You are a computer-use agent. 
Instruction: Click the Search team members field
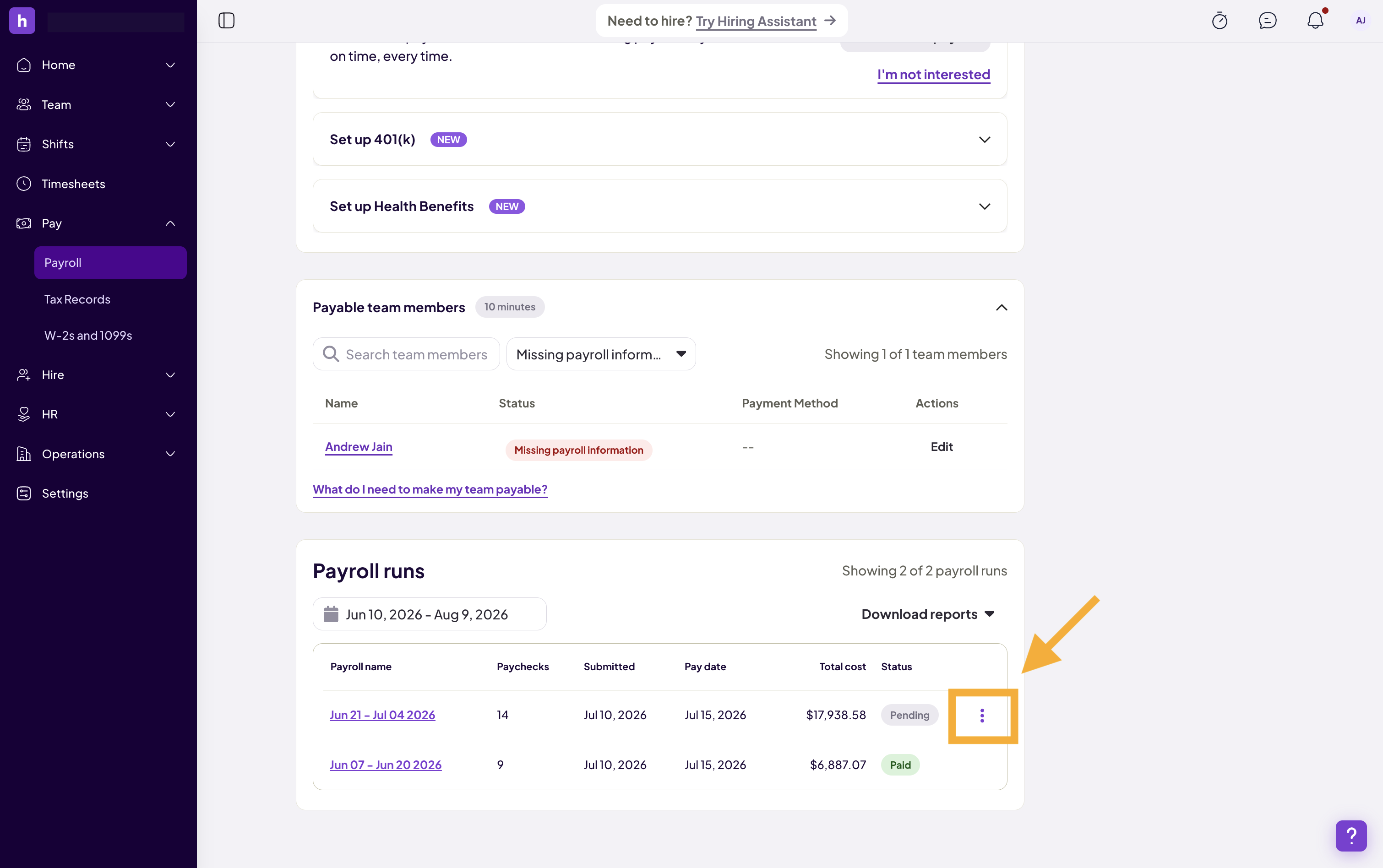(x=406, y=354)
